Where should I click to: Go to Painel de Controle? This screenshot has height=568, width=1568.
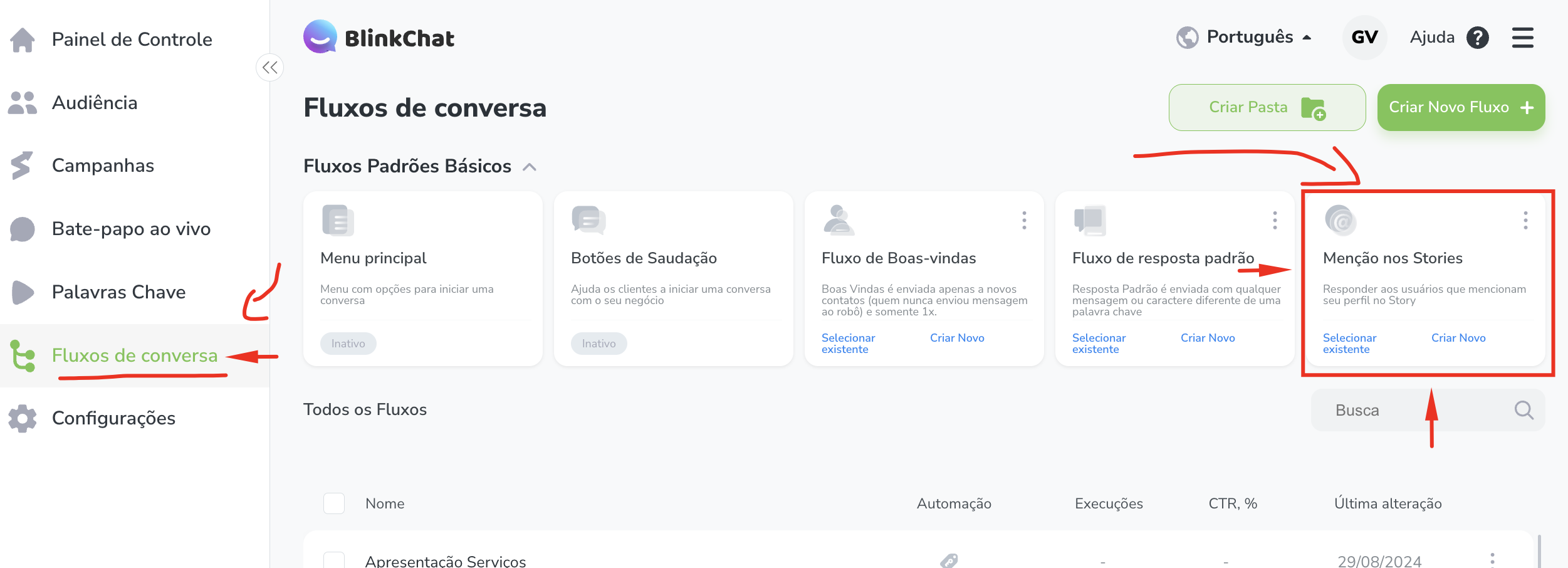(132, 39)
